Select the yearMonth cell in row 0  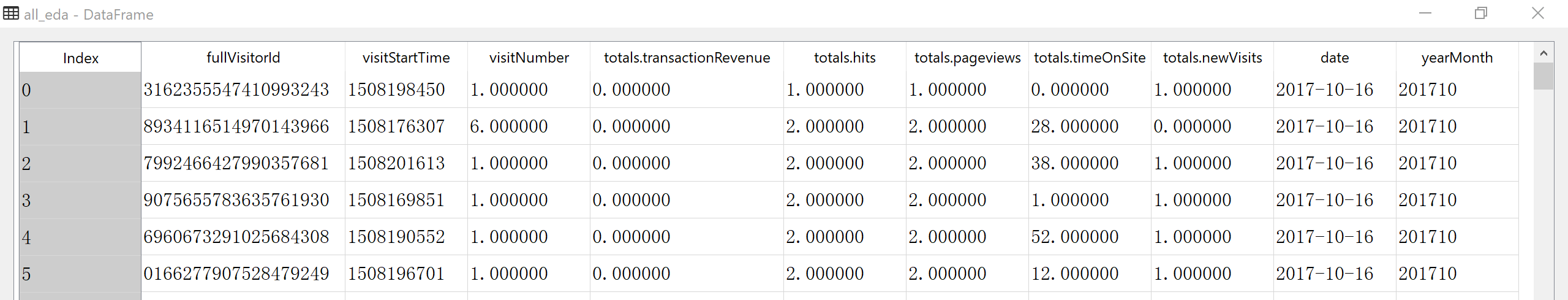click(x=1457, y=90)
